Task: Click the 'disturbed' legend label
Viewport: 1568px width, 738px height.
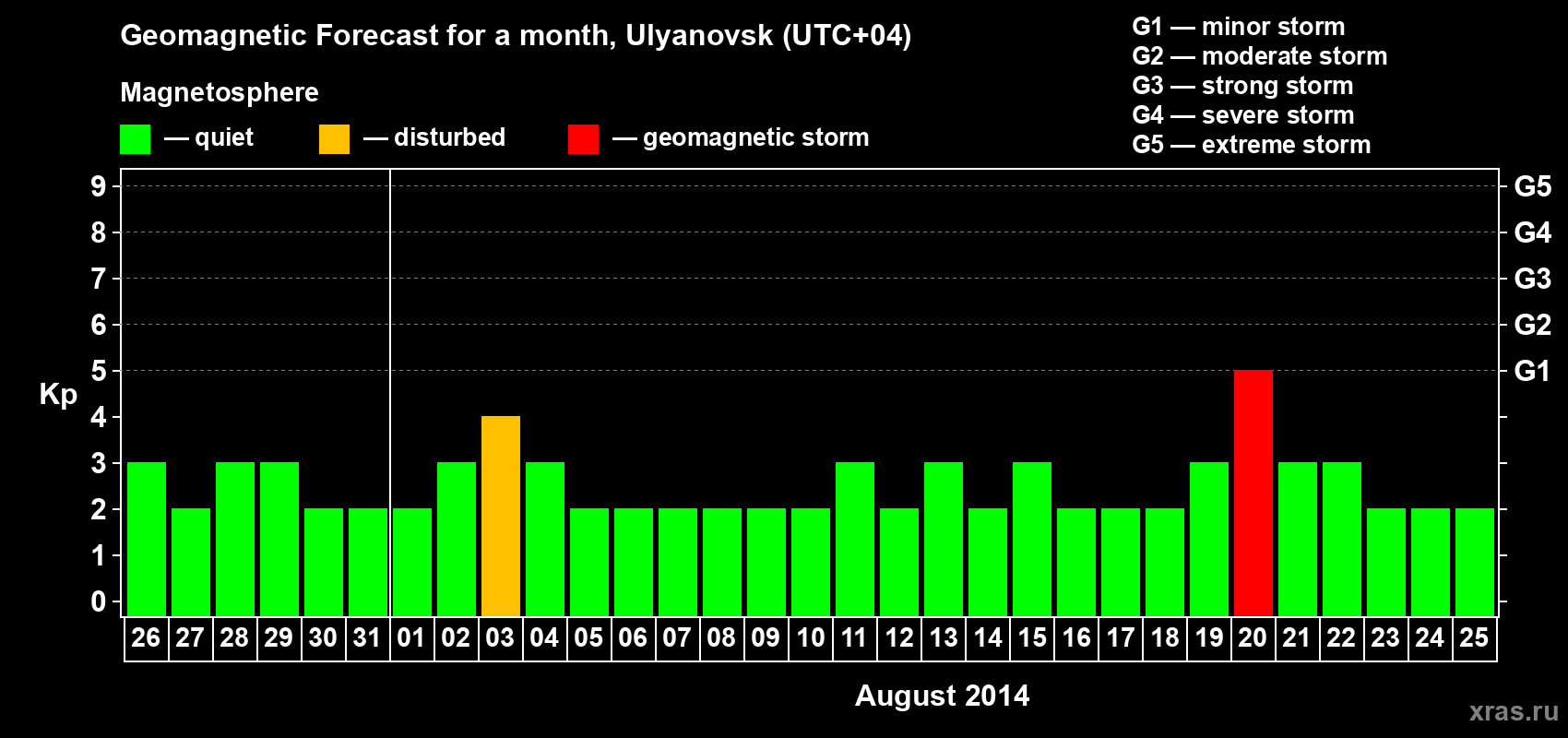Action: [449, 137]
